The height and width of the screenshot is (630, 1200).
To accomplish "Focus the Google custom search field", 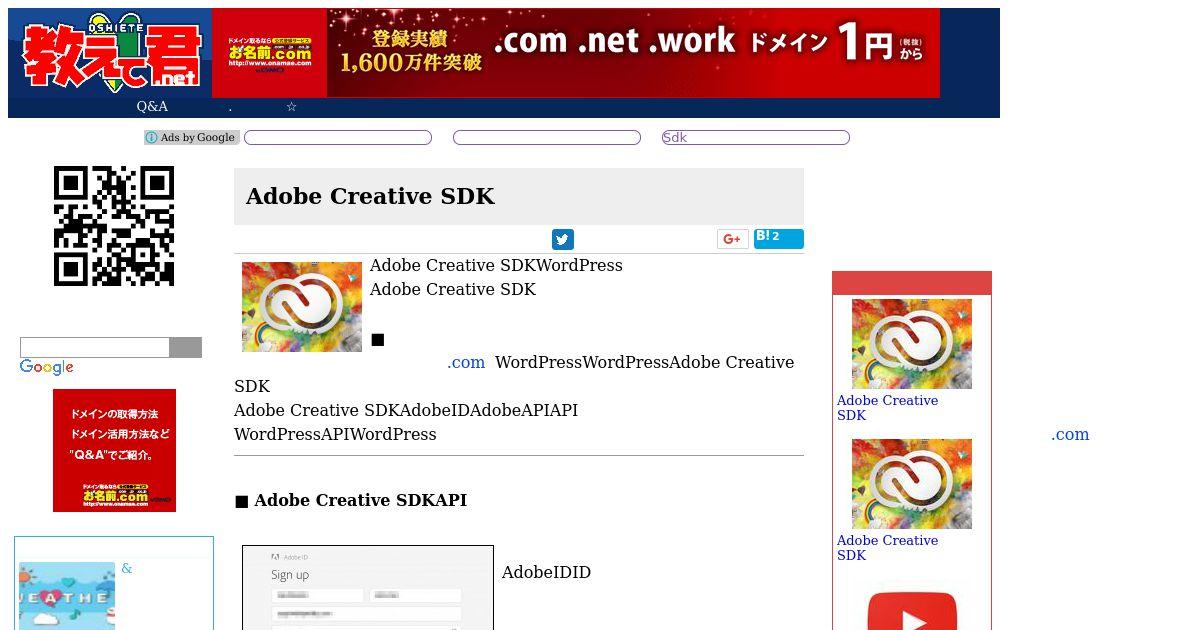I will click(95, 347).
